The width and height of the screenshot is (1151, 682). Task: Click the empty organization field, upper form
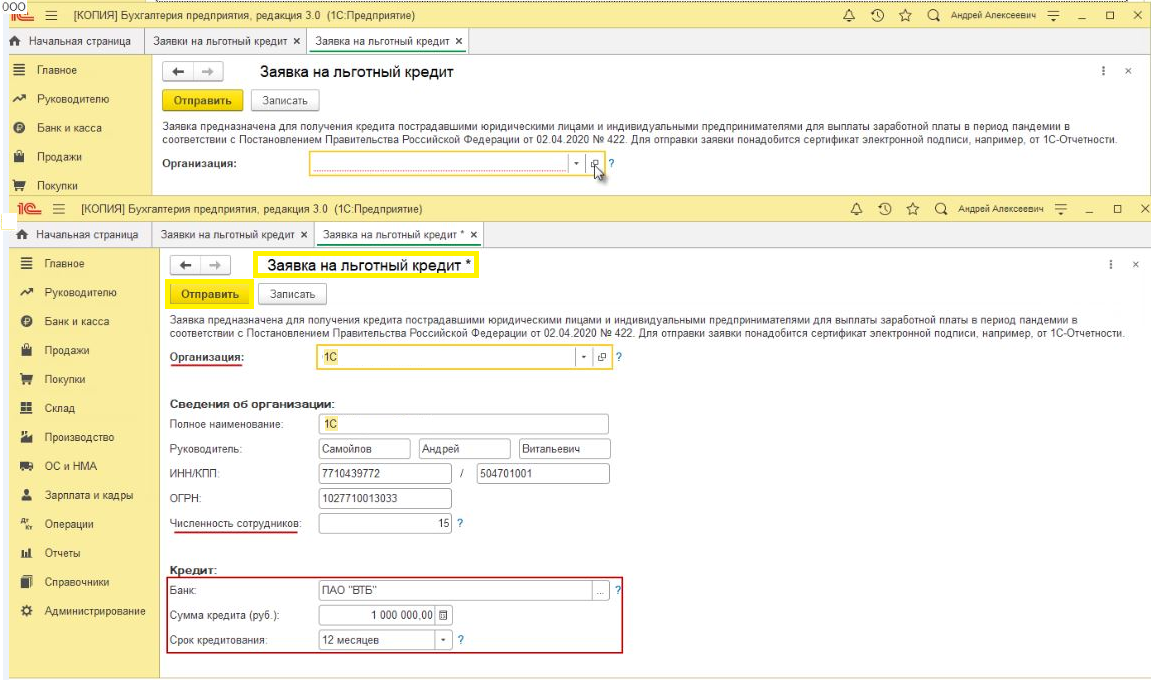pos(439,164)
